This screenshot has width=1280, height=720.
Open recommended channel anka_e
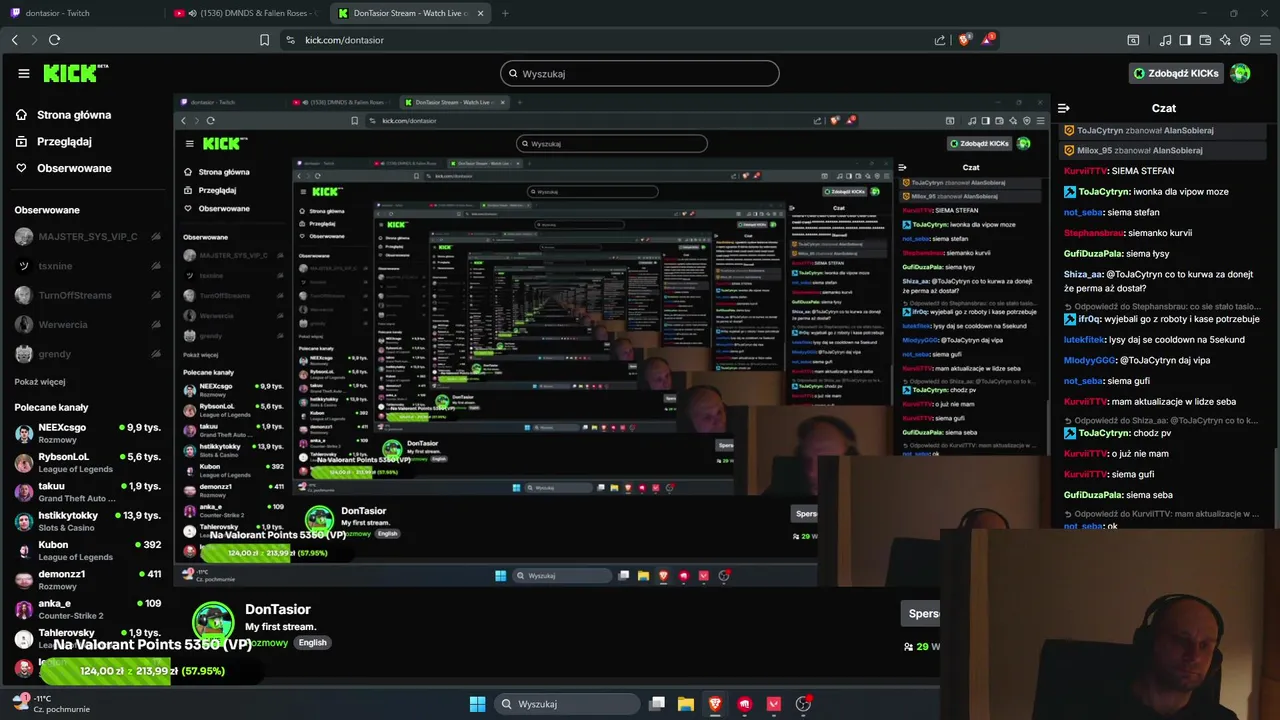[88, 609]
